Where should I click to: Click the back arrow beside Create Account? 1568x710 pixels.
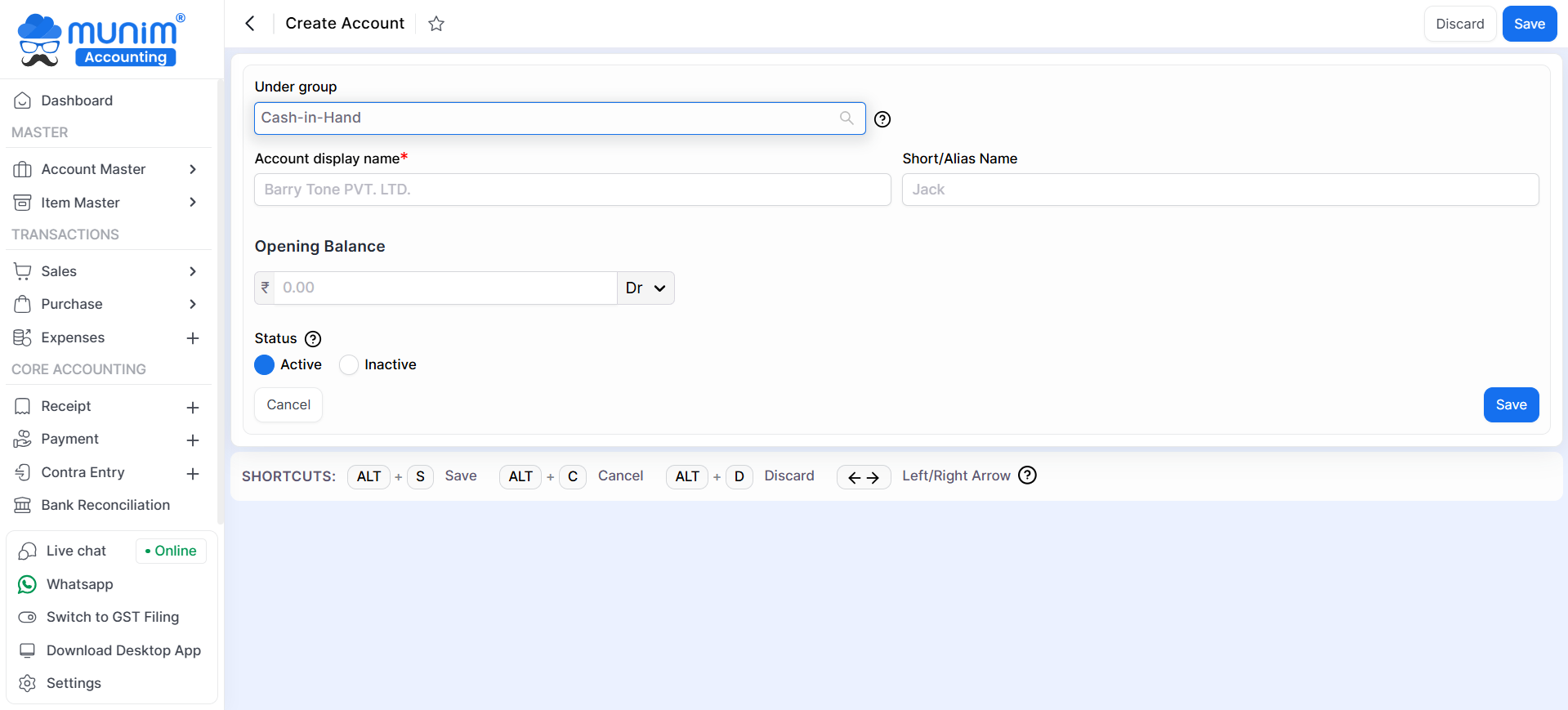coord(250,24)
